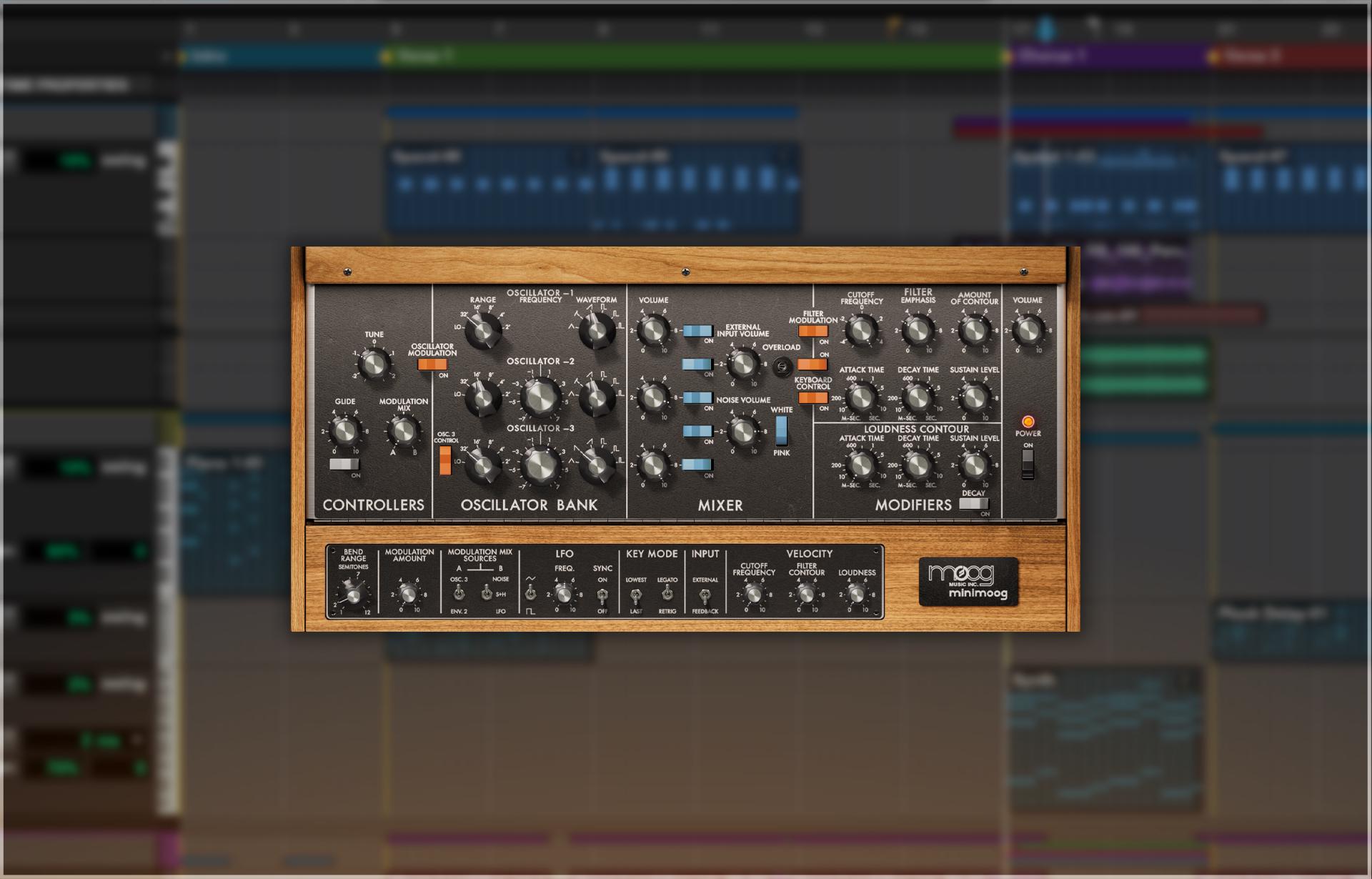1372x879 pixels.
Task: Click the Moog minimoog logo badge
Action: 968,582
